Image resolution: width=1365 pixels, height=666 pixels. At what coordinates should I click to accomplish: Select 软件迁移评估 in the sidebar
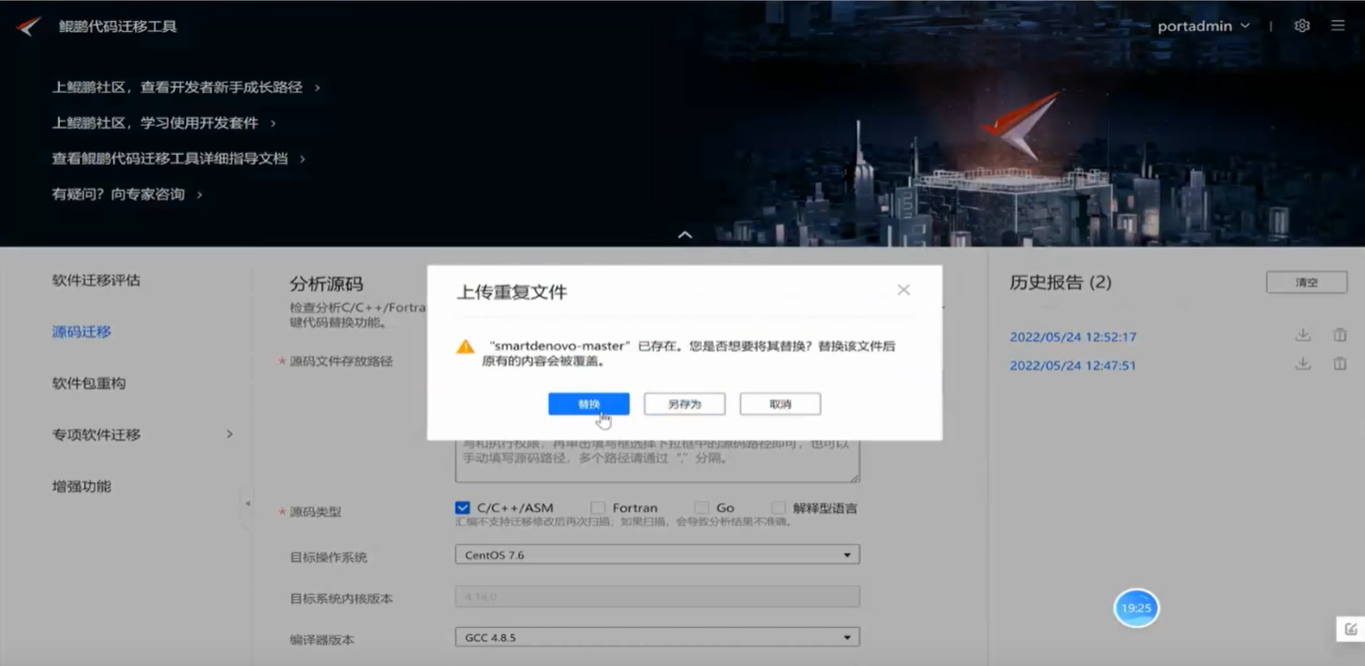coord(96,280)
